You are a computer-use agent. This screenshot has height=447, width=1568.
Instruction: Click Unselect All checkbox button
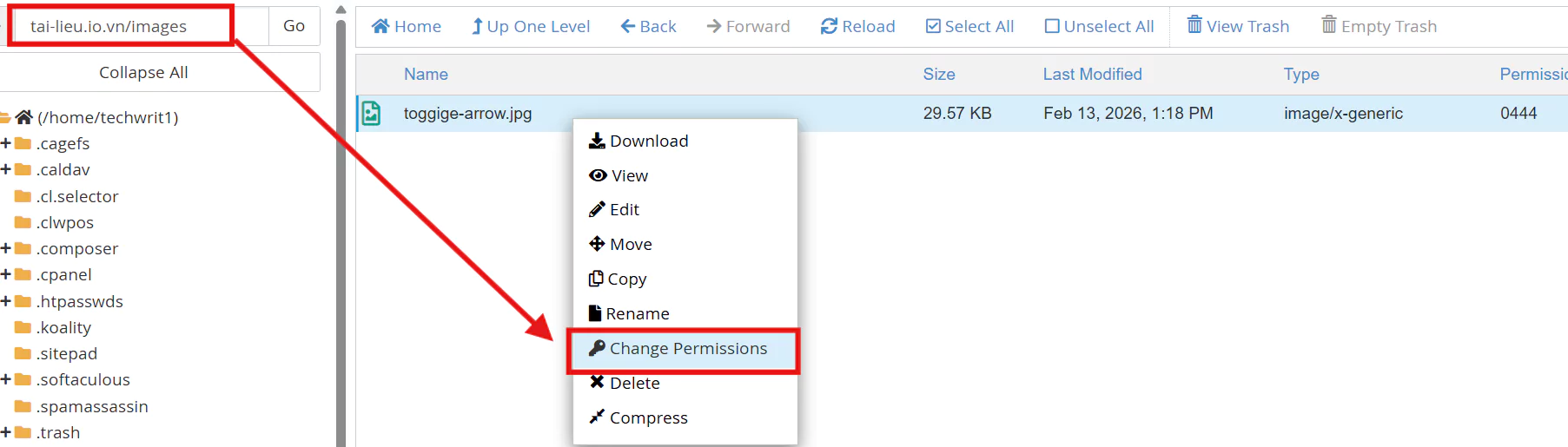pyautogui.click(x=1099, y=26)
